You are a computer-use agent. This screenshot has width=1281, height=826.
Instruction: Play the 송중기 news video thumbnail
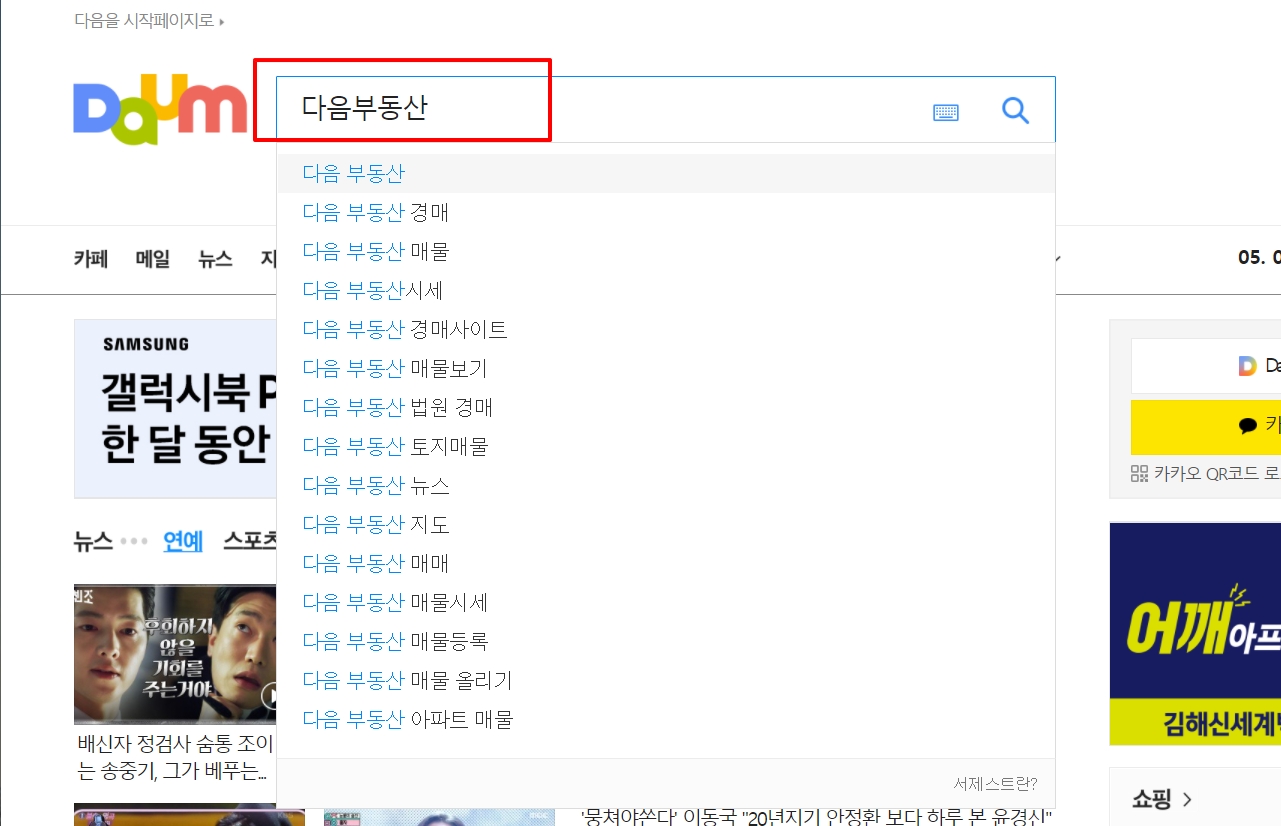175,654
